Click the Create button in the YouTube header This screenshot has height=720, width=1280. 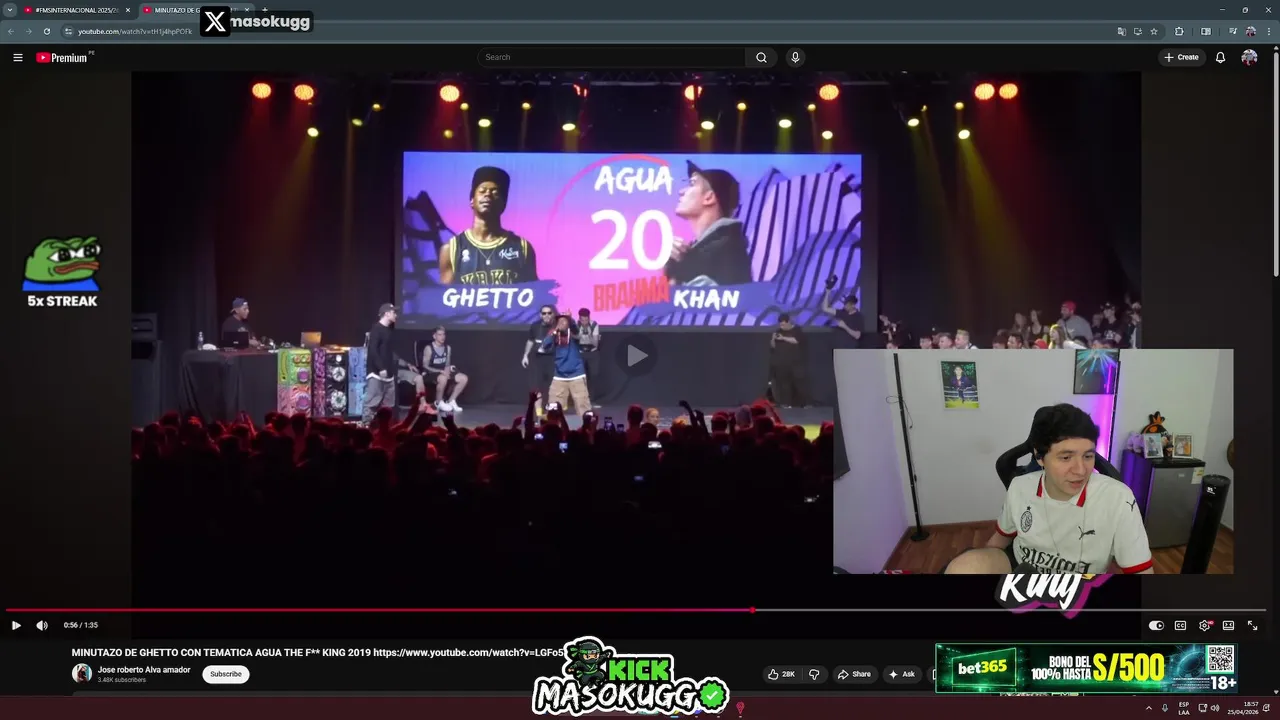click(1181, 57)
